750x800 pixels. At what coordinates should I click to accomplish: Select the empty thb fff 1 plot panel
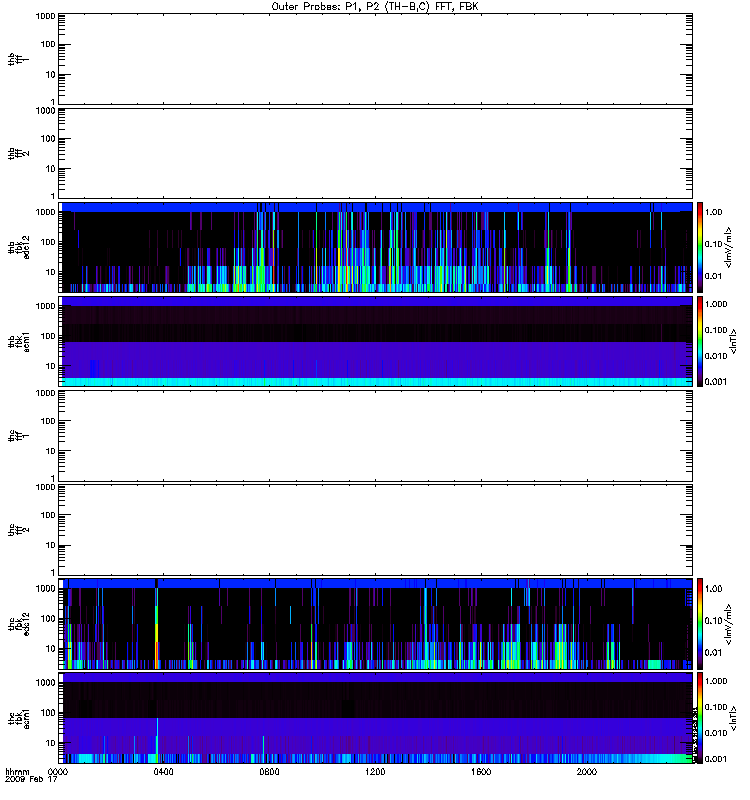point(376,59)
